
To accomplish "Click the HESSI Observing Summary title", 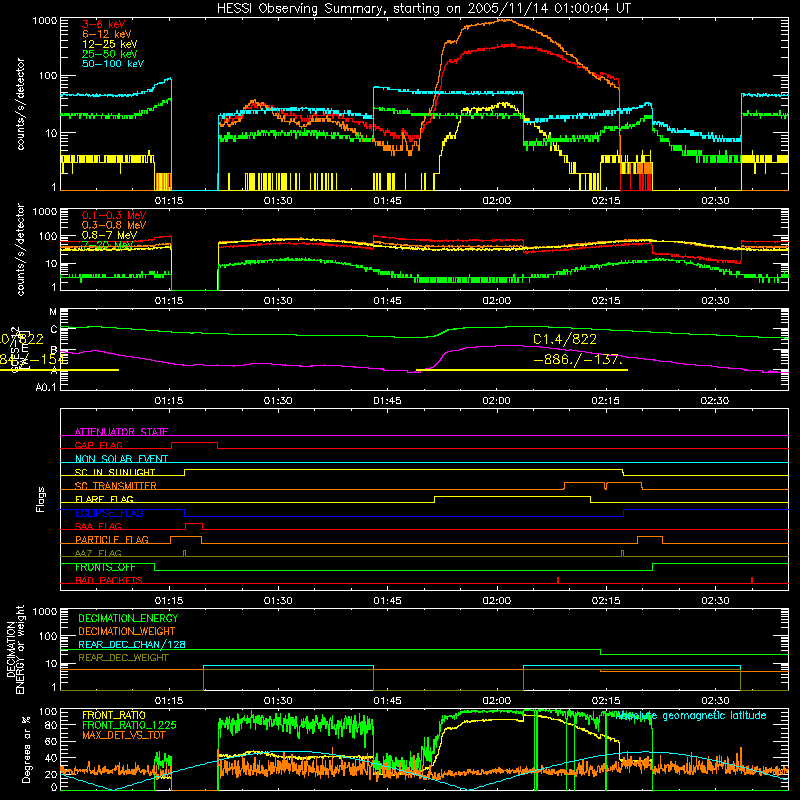I will tap(424, 9).
